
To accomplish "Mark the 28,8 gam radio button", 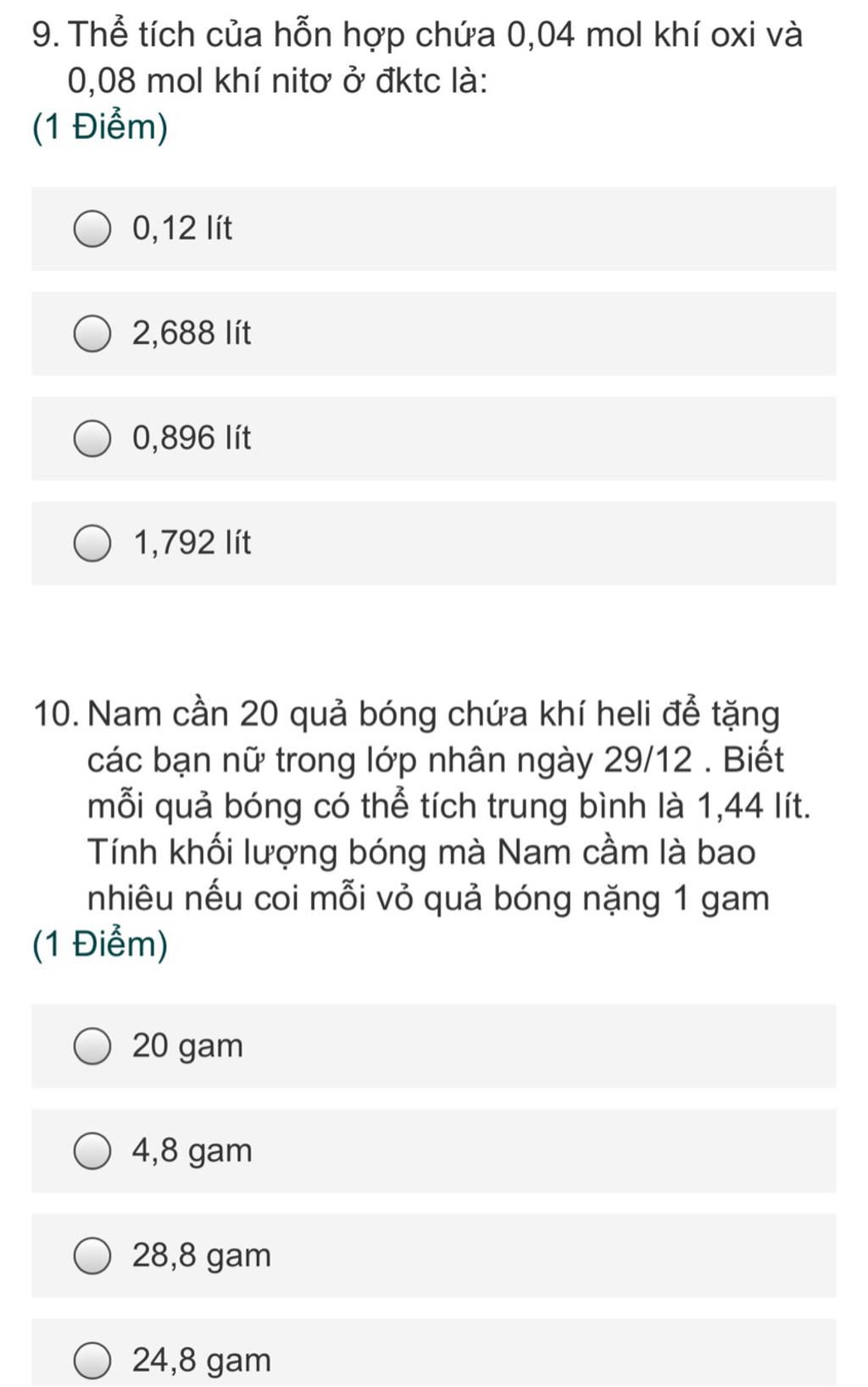I will 92,1256.
